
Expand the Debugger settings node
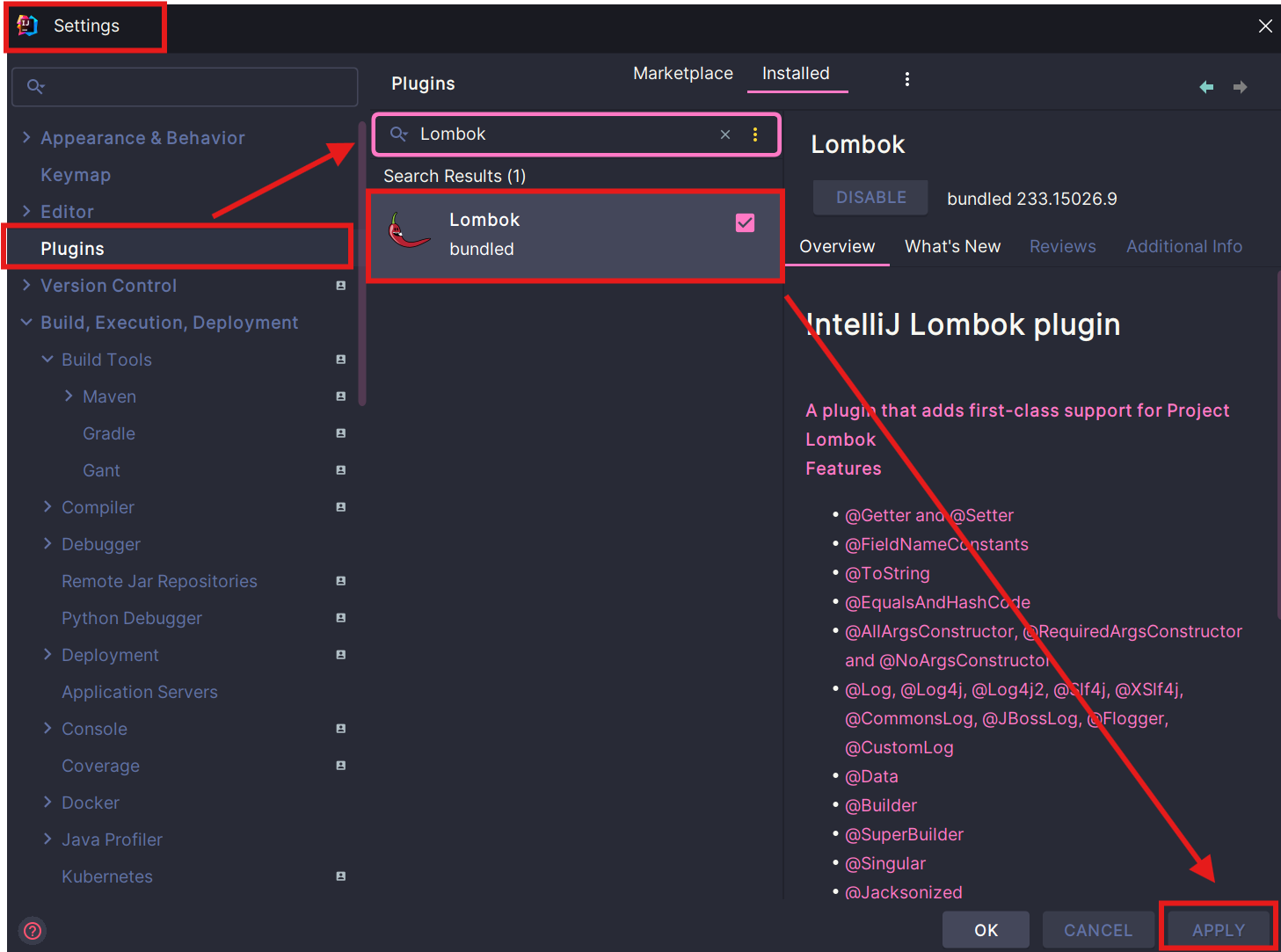point(47,544)
